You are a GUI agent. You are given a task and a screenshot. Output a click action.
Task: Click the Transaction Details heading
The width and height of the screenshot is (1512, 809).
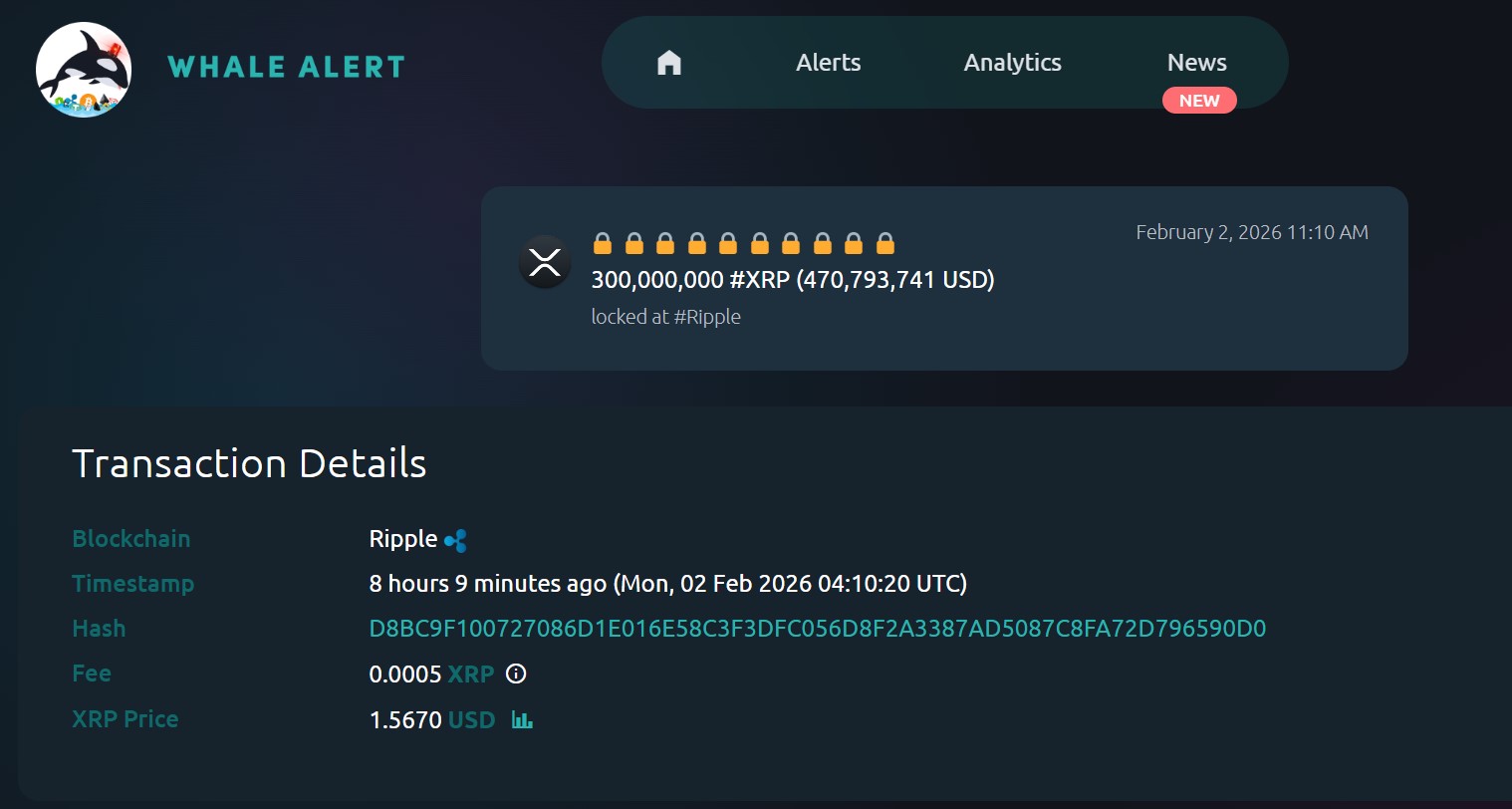[x=249, y=463]
